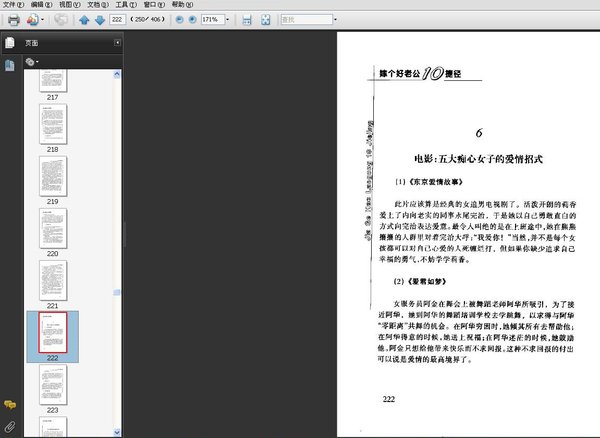The height and width of the screenshot is (438, 600).
Task: Click the zoom out minus button
Action: pyautogui.click(x=179, y=20)
